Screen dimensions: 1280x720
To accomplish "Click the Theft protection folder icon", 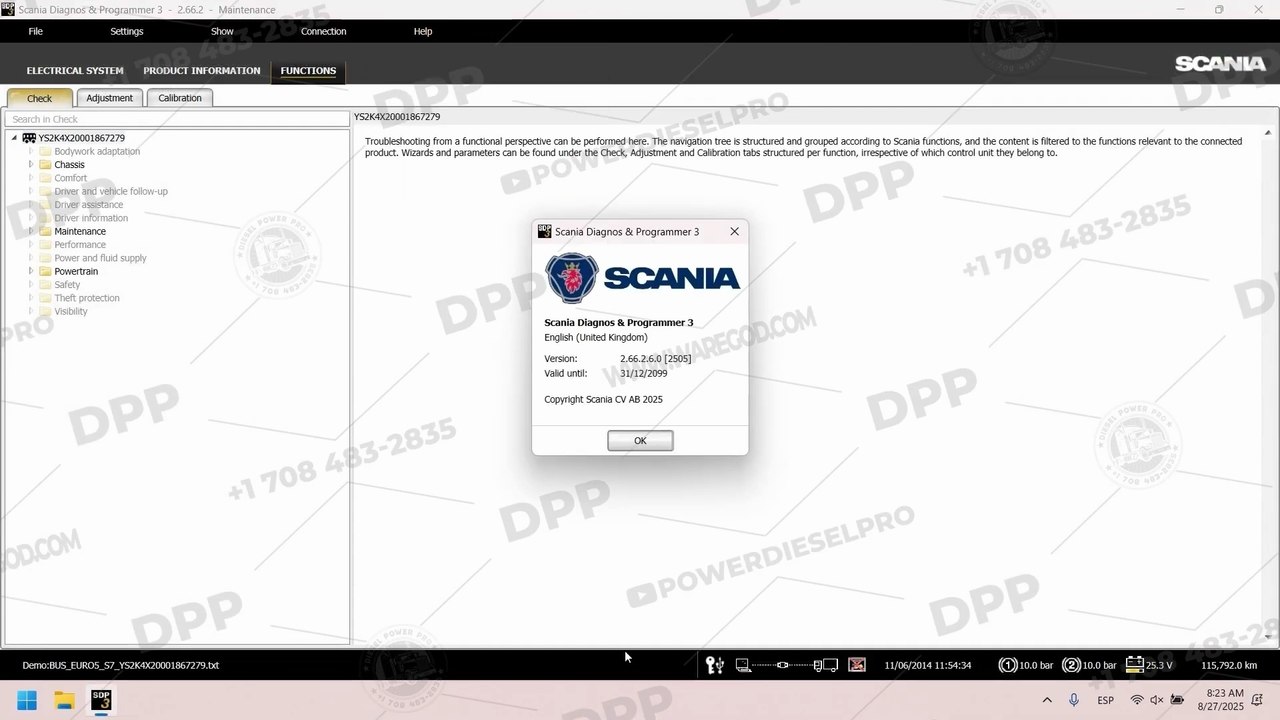I will 44,298.
